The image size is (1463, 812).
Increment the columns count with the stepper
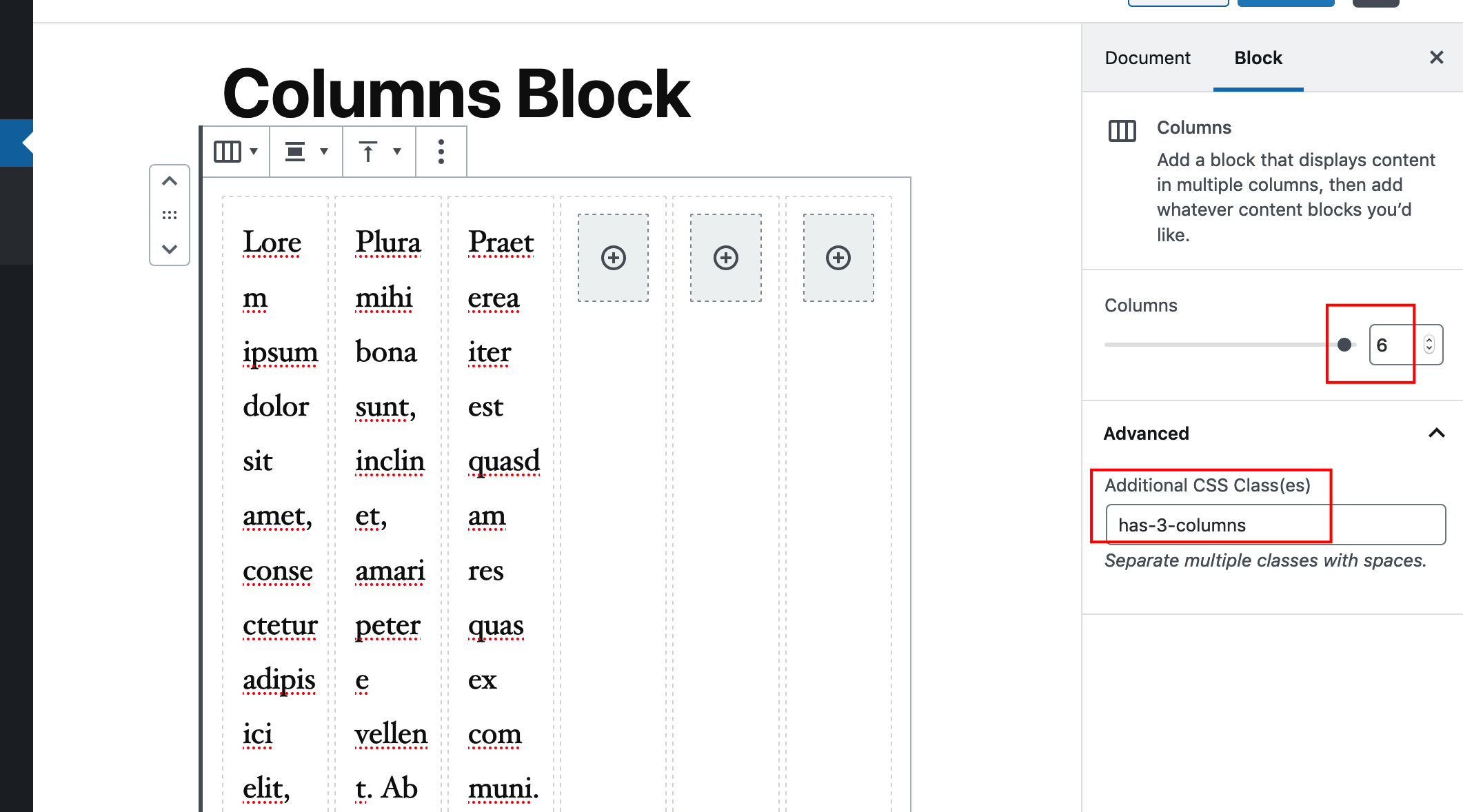coord(1429,339)
